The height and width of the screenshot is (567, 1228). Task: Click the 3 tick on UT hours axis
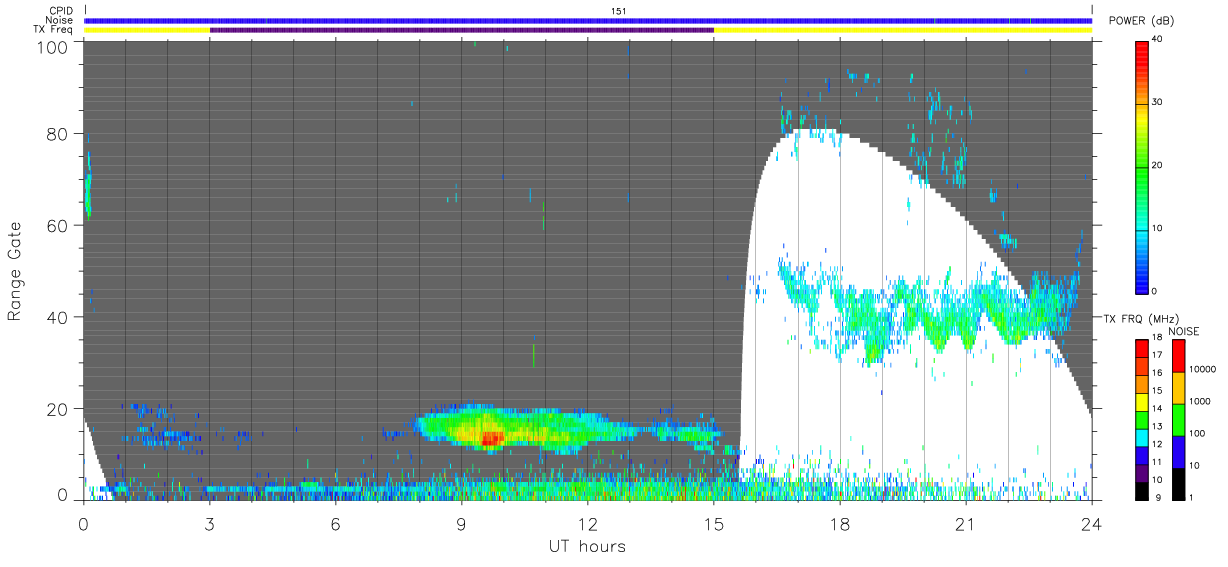pos(209,523)
